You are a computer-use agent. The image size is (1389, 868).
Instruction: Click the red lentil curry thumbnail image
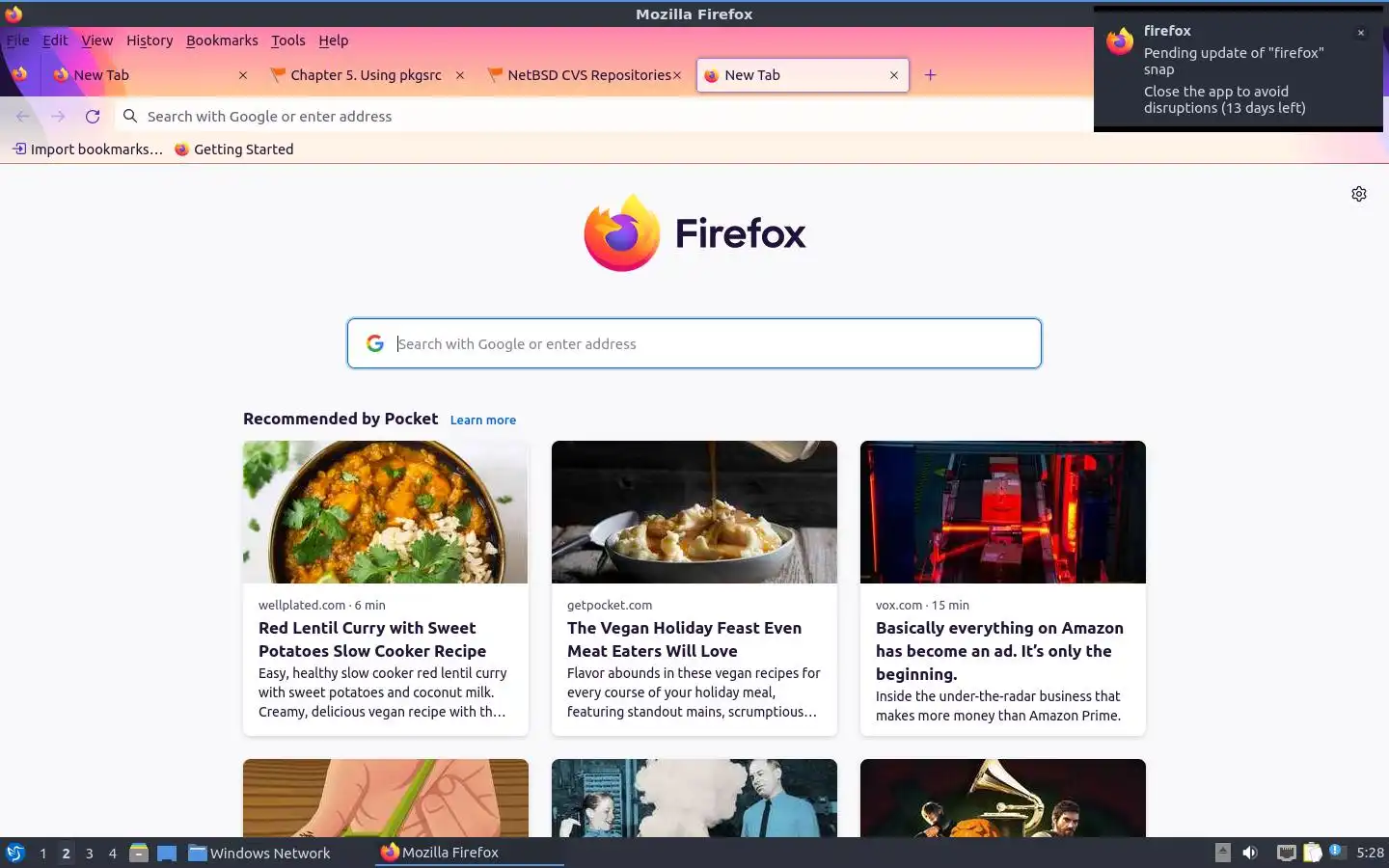click(x=386, y=512)
